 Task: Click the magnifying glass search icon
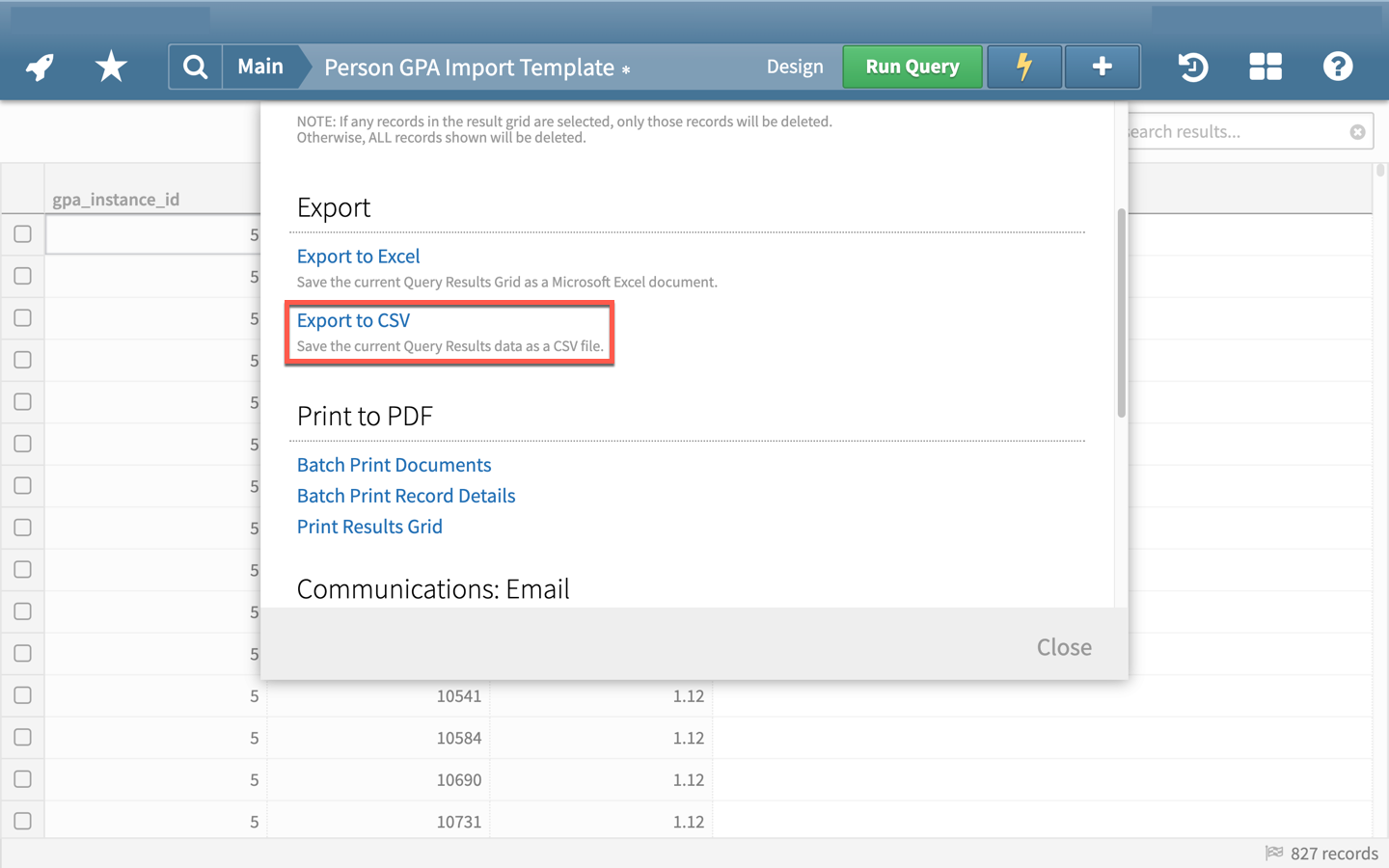click(195, 67)
